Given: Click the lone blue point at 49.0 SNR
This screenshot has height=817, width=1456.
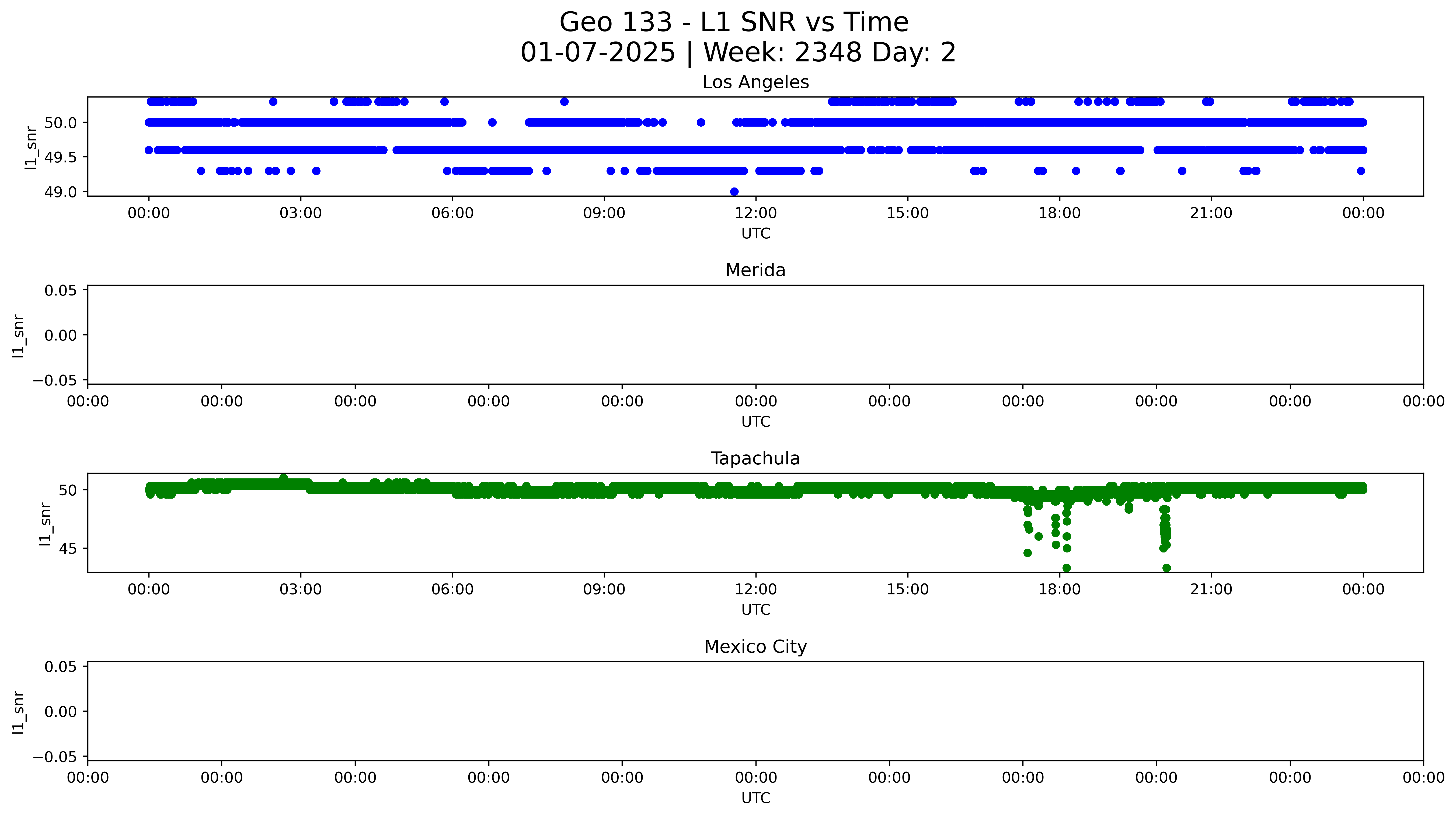Looking at the screenshot, I should tap(734, 192).
